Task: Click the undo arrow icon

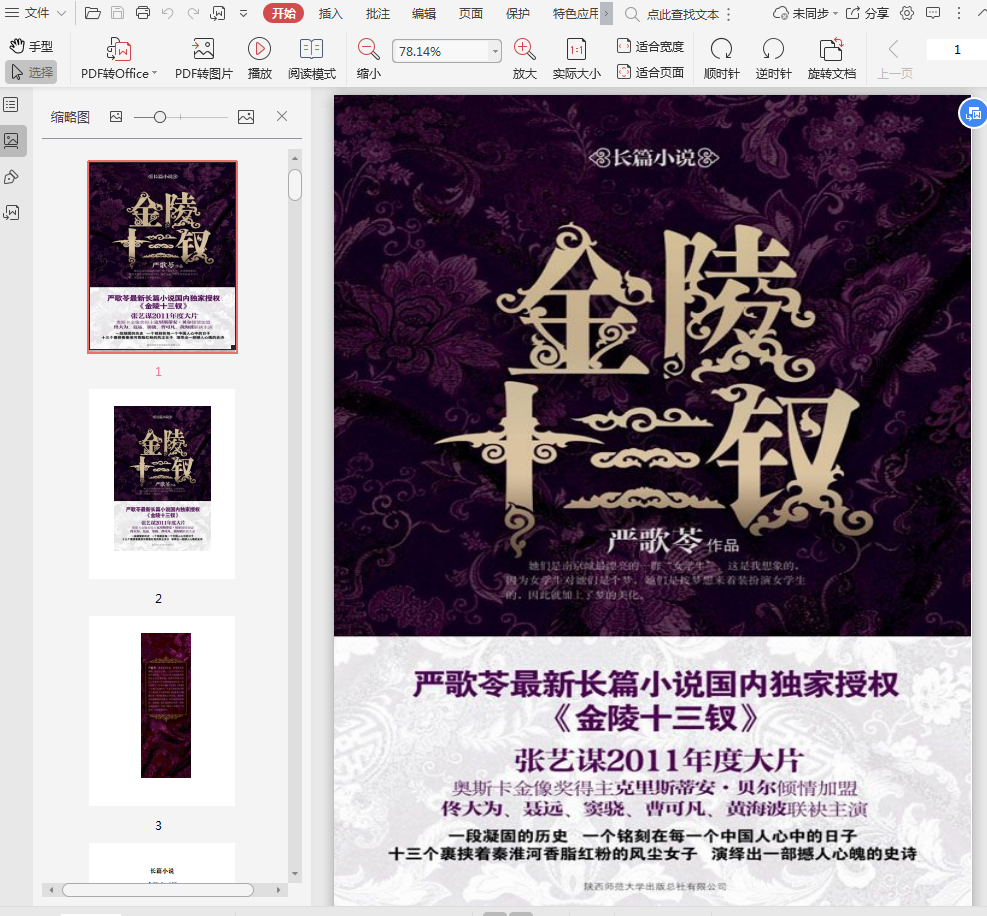Action: [167, 13]
